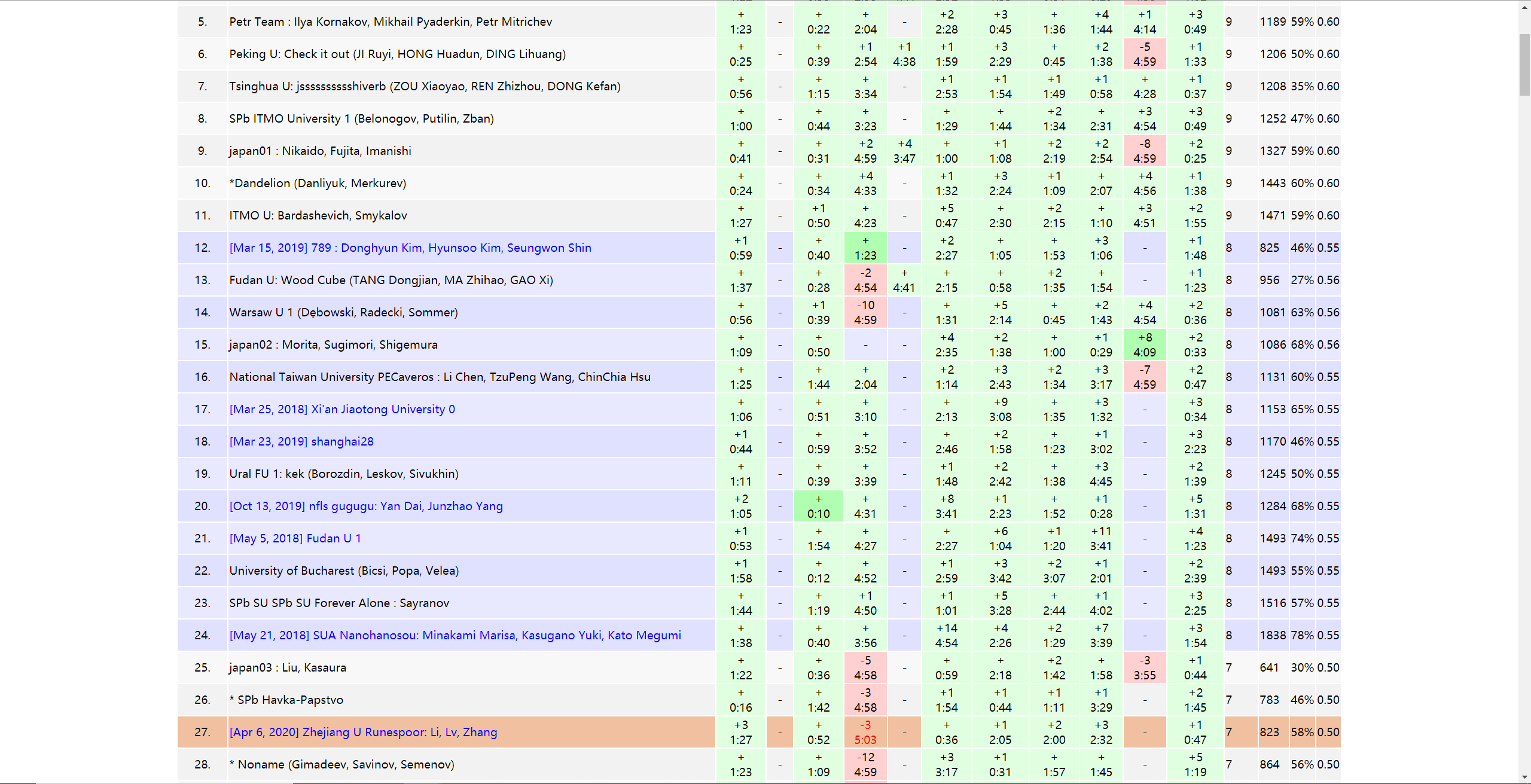Click the 1838 penalty score cell
1531x784 pixels.
[x=1272, y=635]
